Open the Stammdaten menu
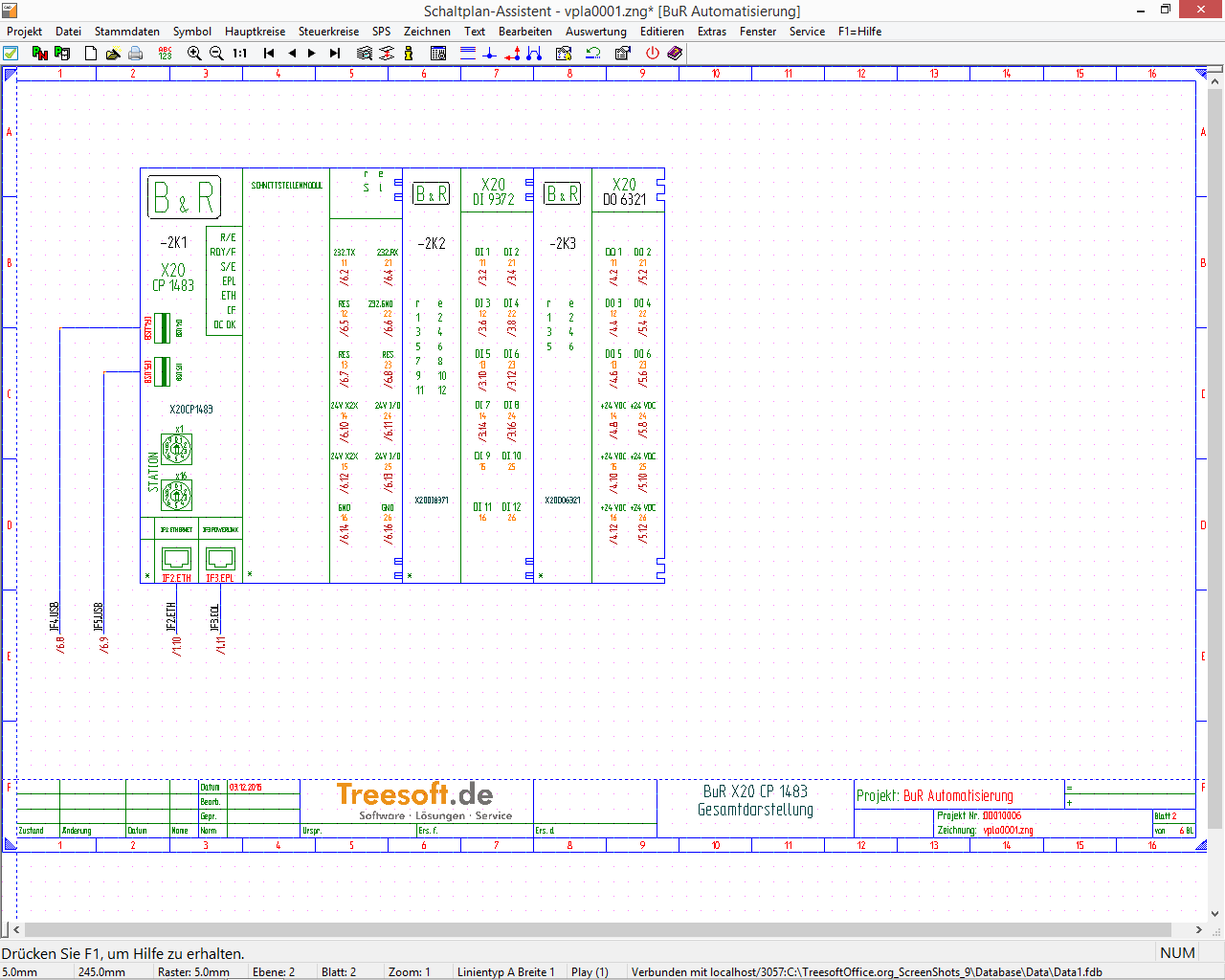 coord(126,32)
